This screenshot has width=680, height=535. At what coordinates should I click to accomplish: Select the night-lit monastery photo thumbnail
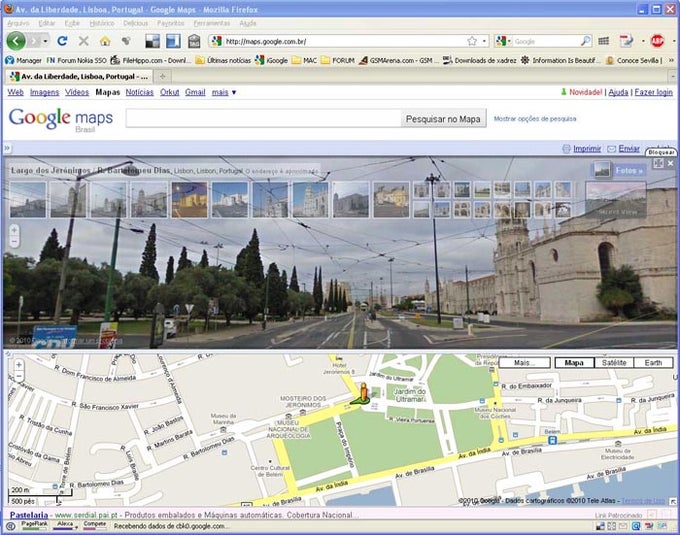coord(189,199)
